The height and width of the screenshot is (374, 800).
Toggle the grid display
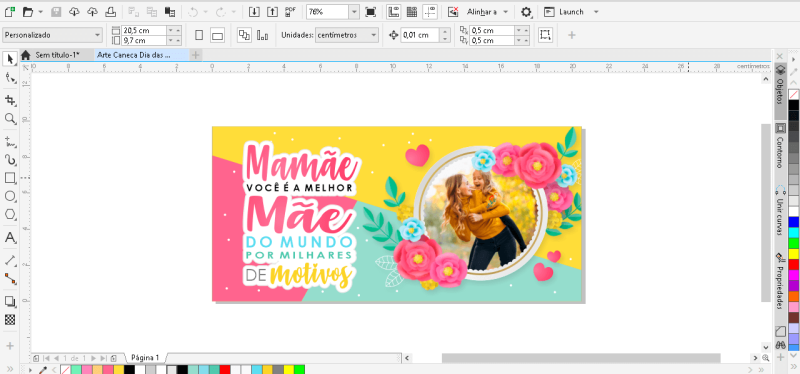pyautogui.click(x=411, y=11)
